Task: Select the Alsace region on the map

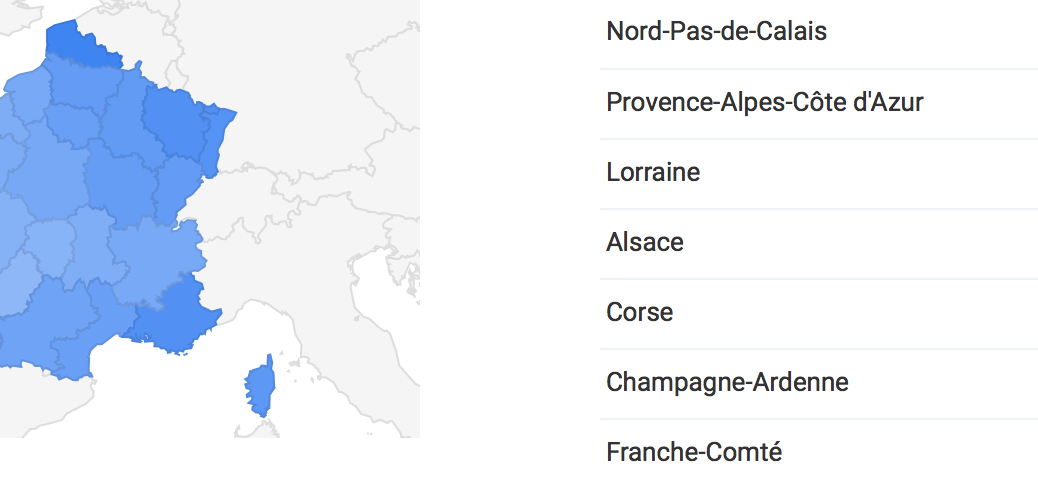Action: (x=215, y=140)
